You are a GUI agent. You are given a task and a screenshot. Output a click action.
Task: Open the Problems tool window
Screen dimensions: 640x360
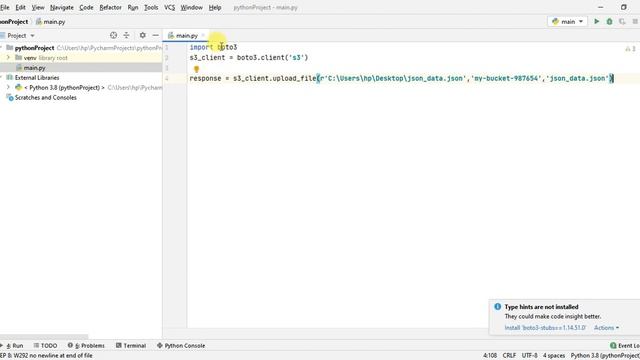pyautogui.click(x=86, y=345)
